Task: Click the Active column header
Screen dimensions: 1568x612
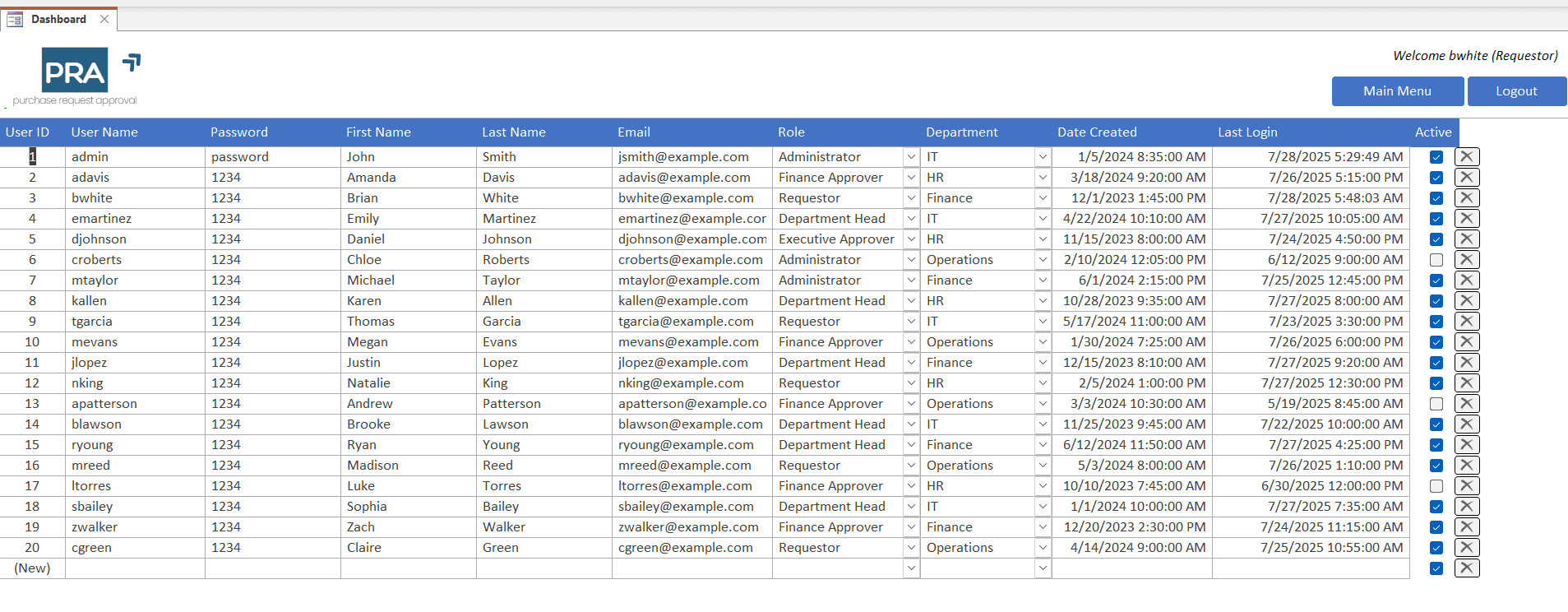Action: [x=1433, y=132]
